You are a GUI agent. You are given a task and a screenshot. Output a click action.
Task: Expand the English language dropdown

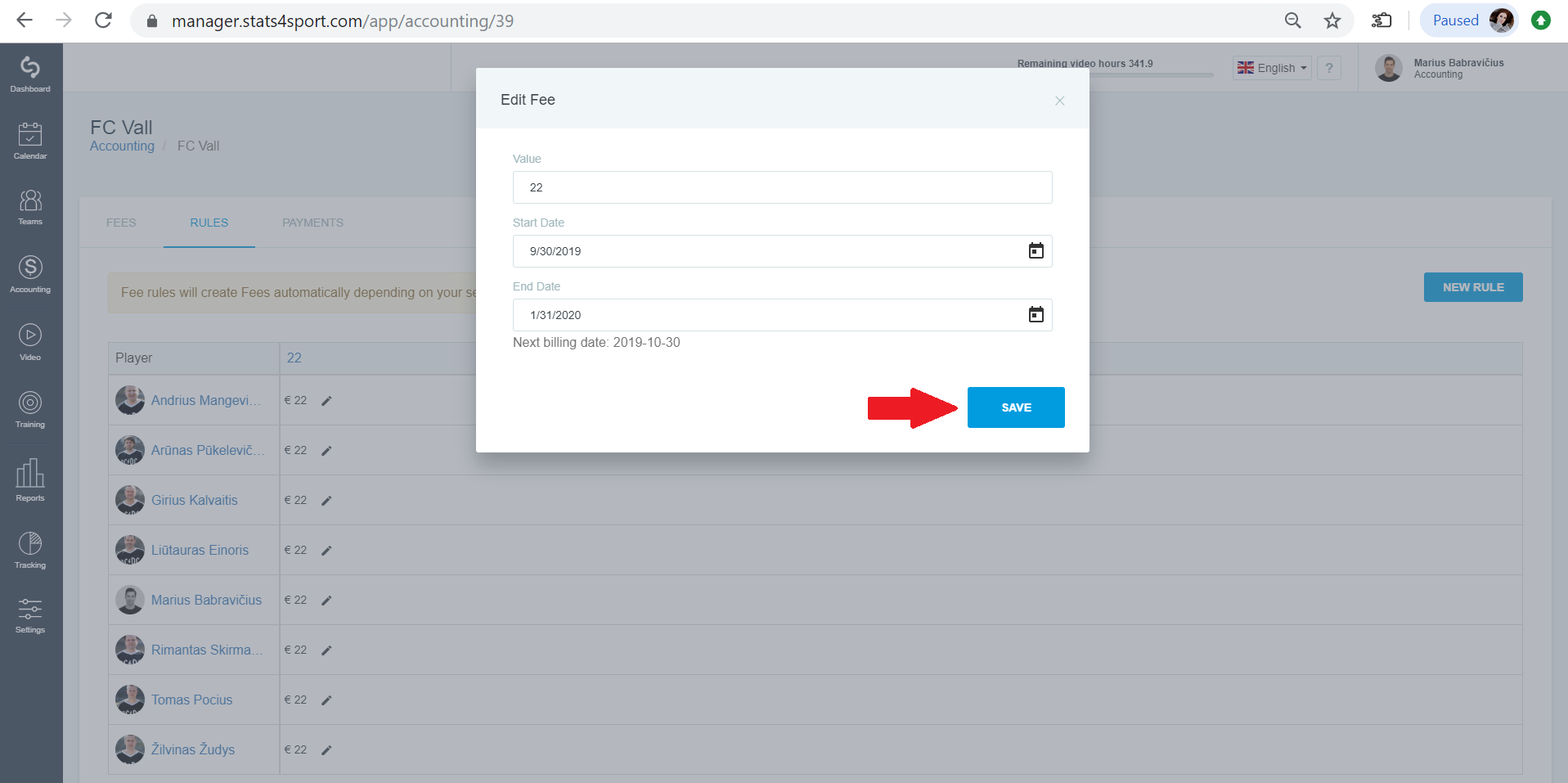pyautogui.click(x=1272, y=68)
